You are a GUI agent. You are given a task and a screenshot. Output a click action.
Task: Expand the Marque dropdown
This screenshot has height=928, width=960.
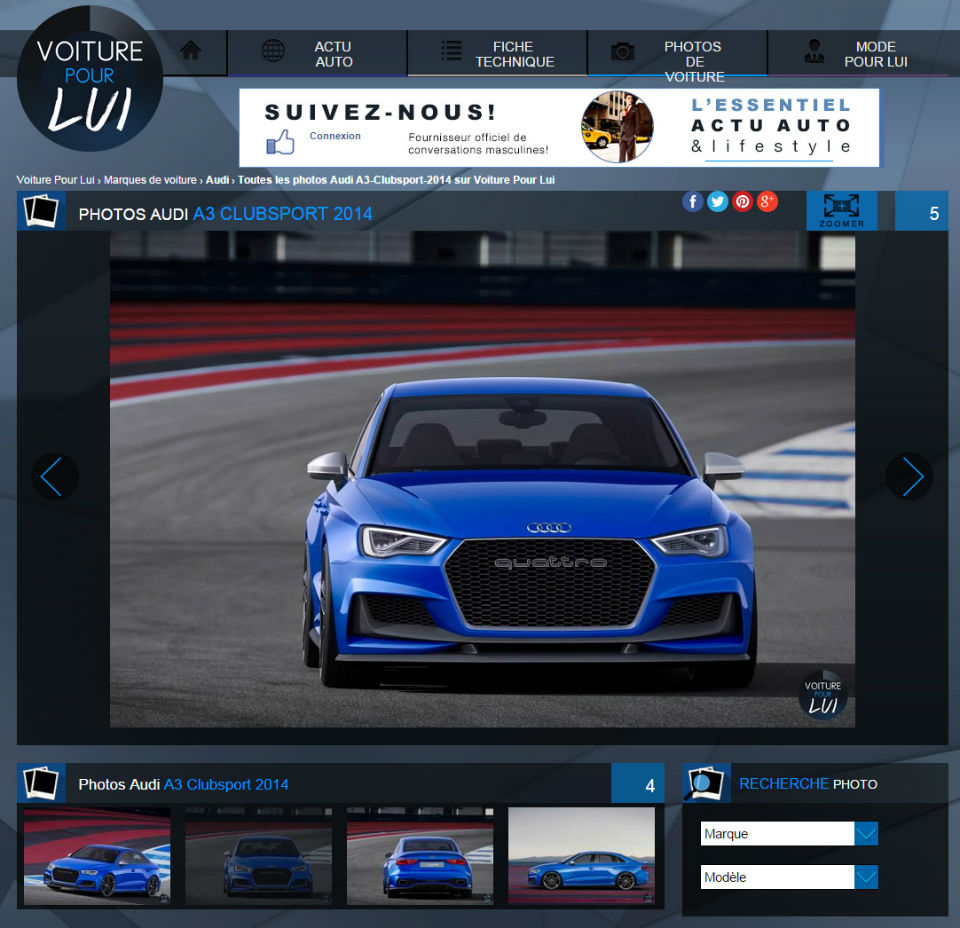point(789,834)
